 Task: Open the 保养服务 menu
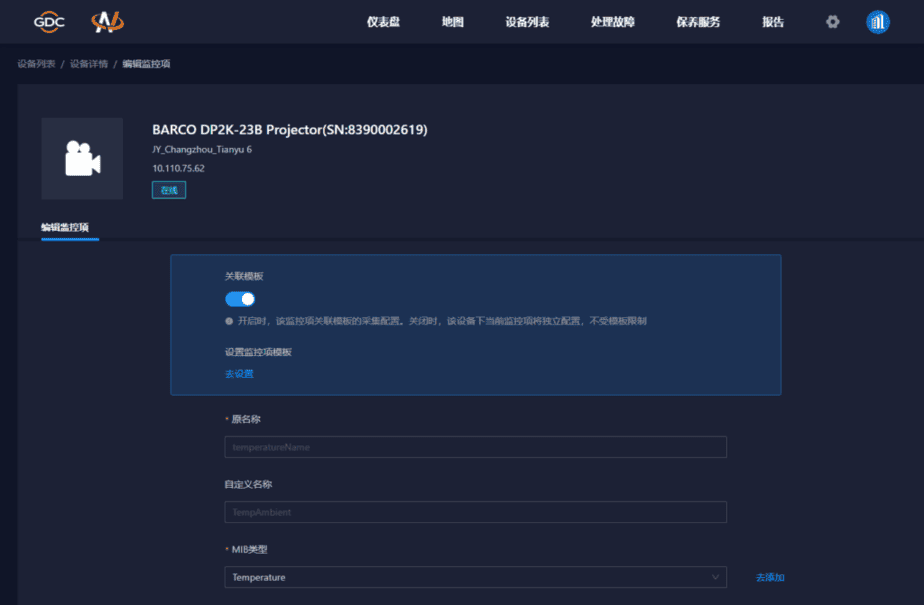(x=698, y=22)
